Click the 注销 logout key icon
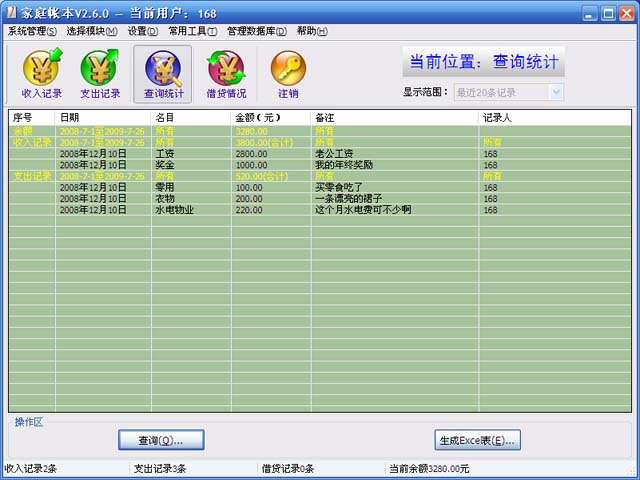The width and height of the screenshot is (640, 480). coord(288,74)
